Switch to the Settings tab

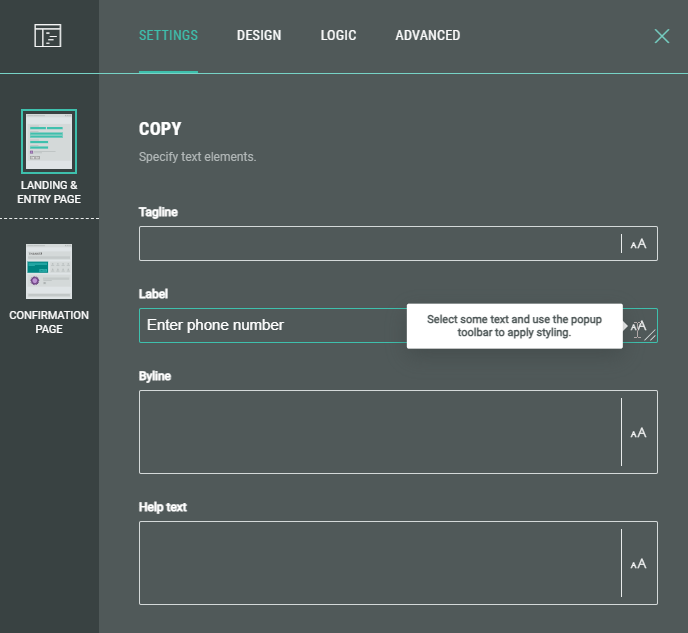point(168,36)
